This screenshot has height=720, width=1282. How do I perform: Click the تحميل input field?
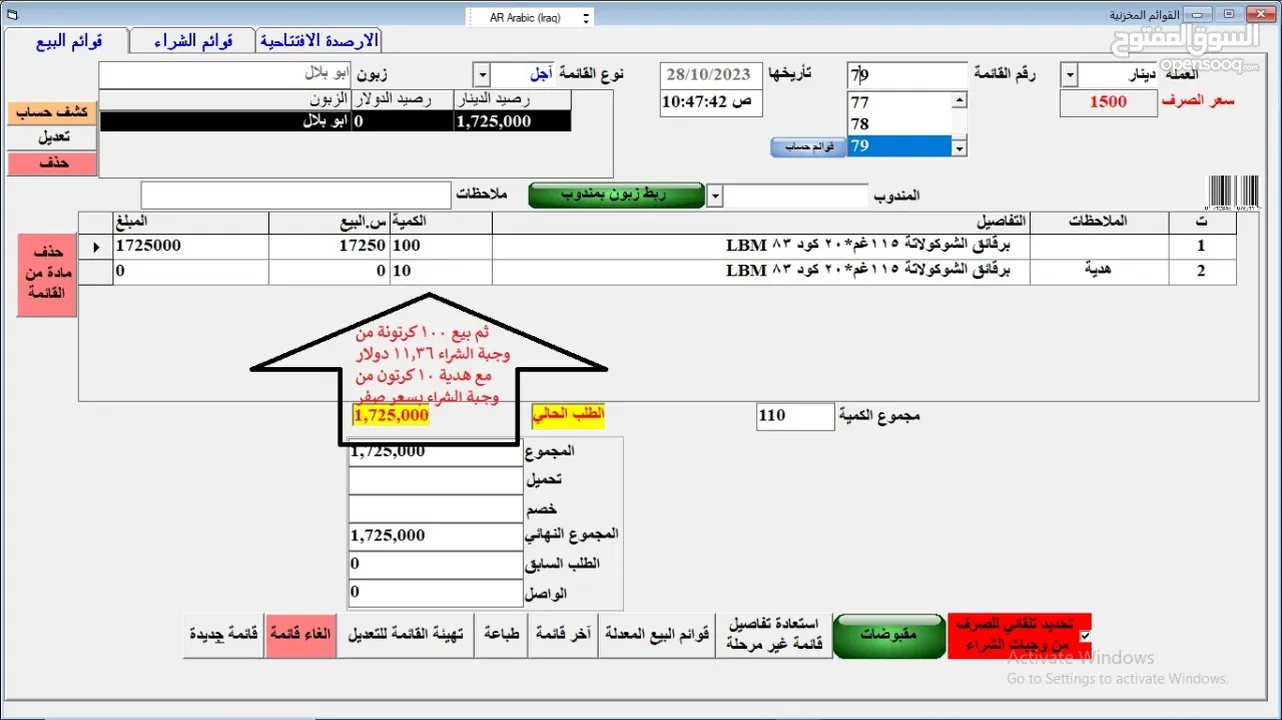coord(436,480)
